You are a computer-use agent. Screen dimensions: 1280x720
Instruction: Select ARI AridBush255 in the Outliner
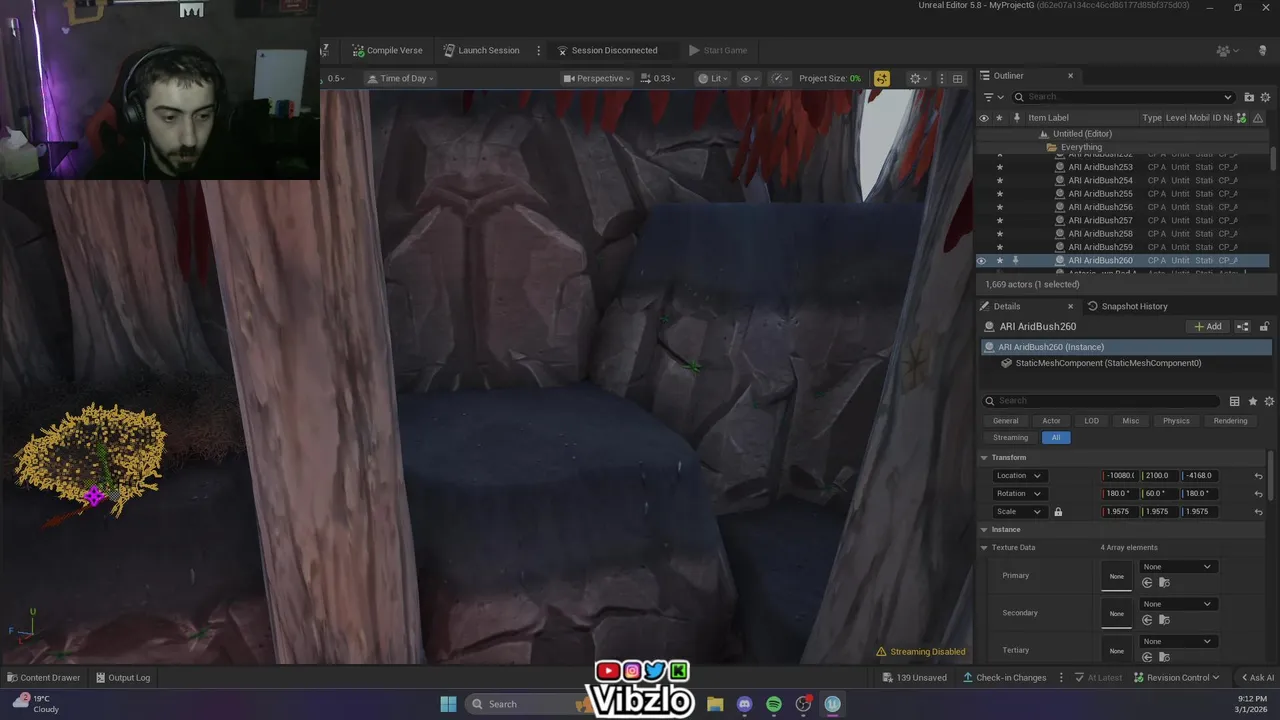(1100, 194)
